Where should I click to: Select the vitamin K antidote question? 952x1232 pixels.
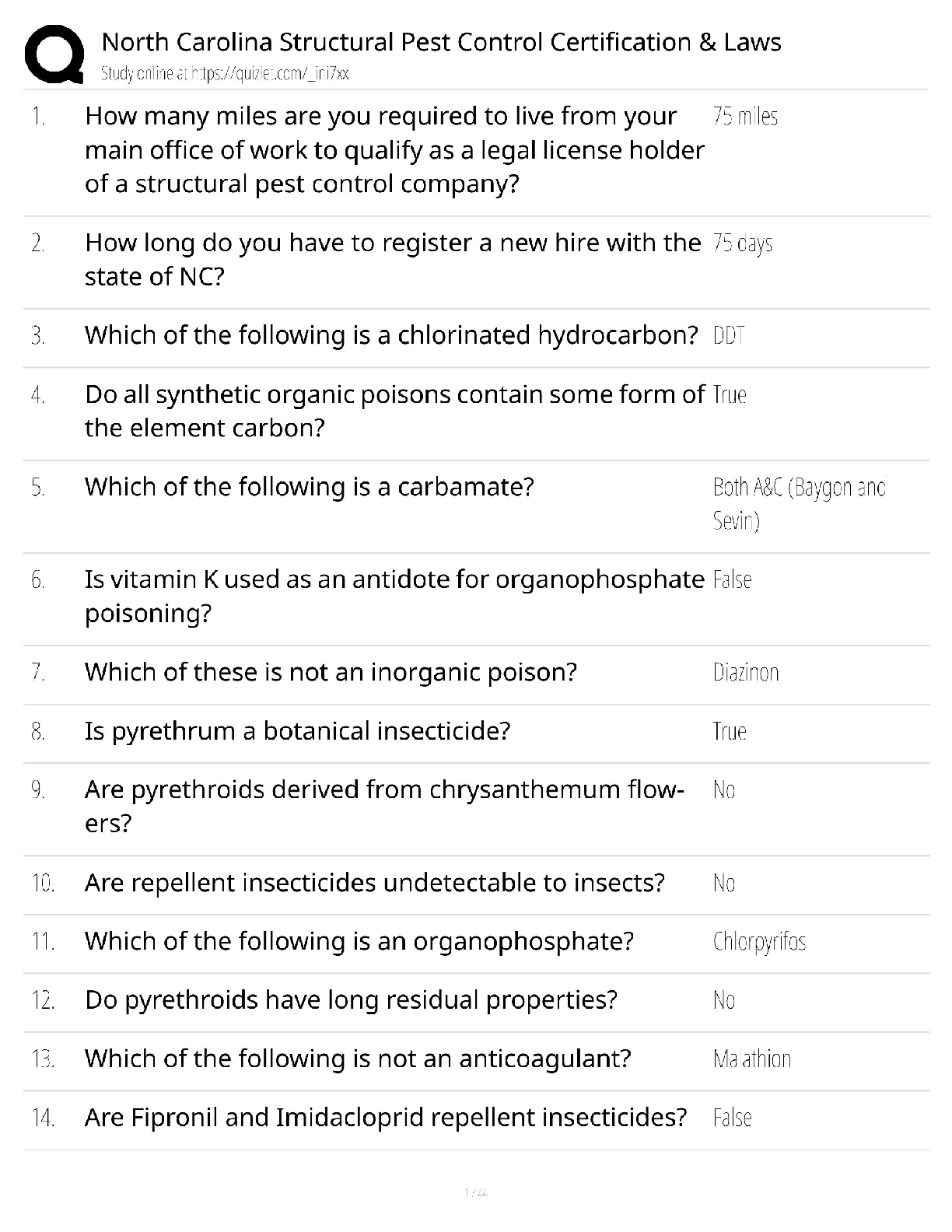[394, 596]
